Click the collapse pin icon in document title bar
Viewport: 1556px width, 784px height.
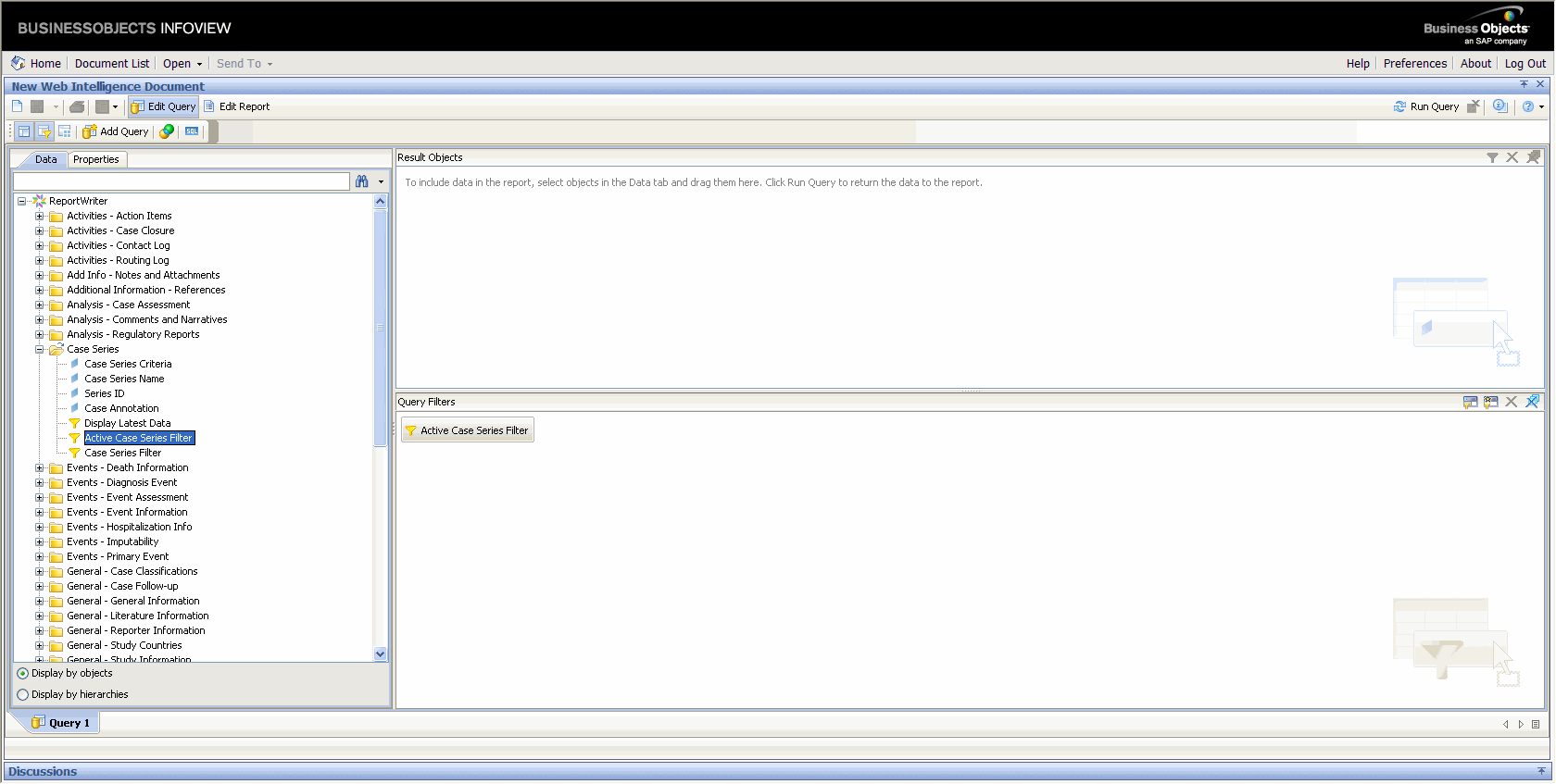click(1524, 84)
